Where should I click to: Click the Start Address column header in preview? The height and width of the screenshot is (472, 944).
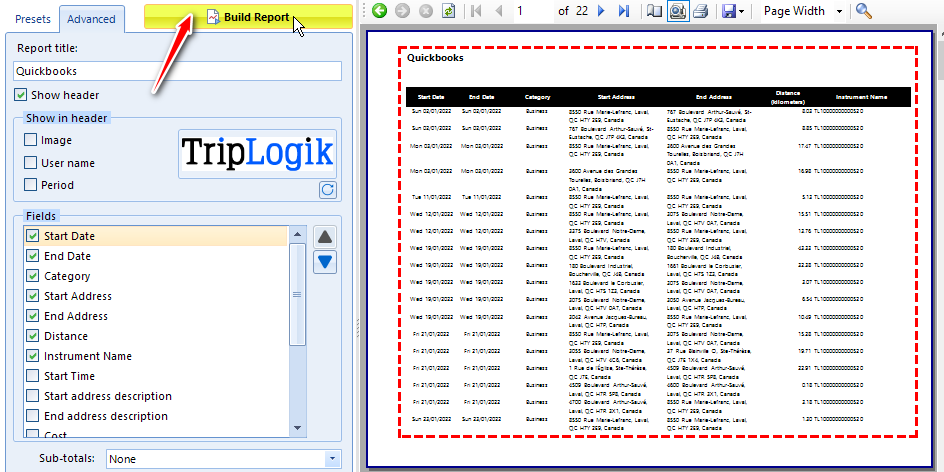616,97
